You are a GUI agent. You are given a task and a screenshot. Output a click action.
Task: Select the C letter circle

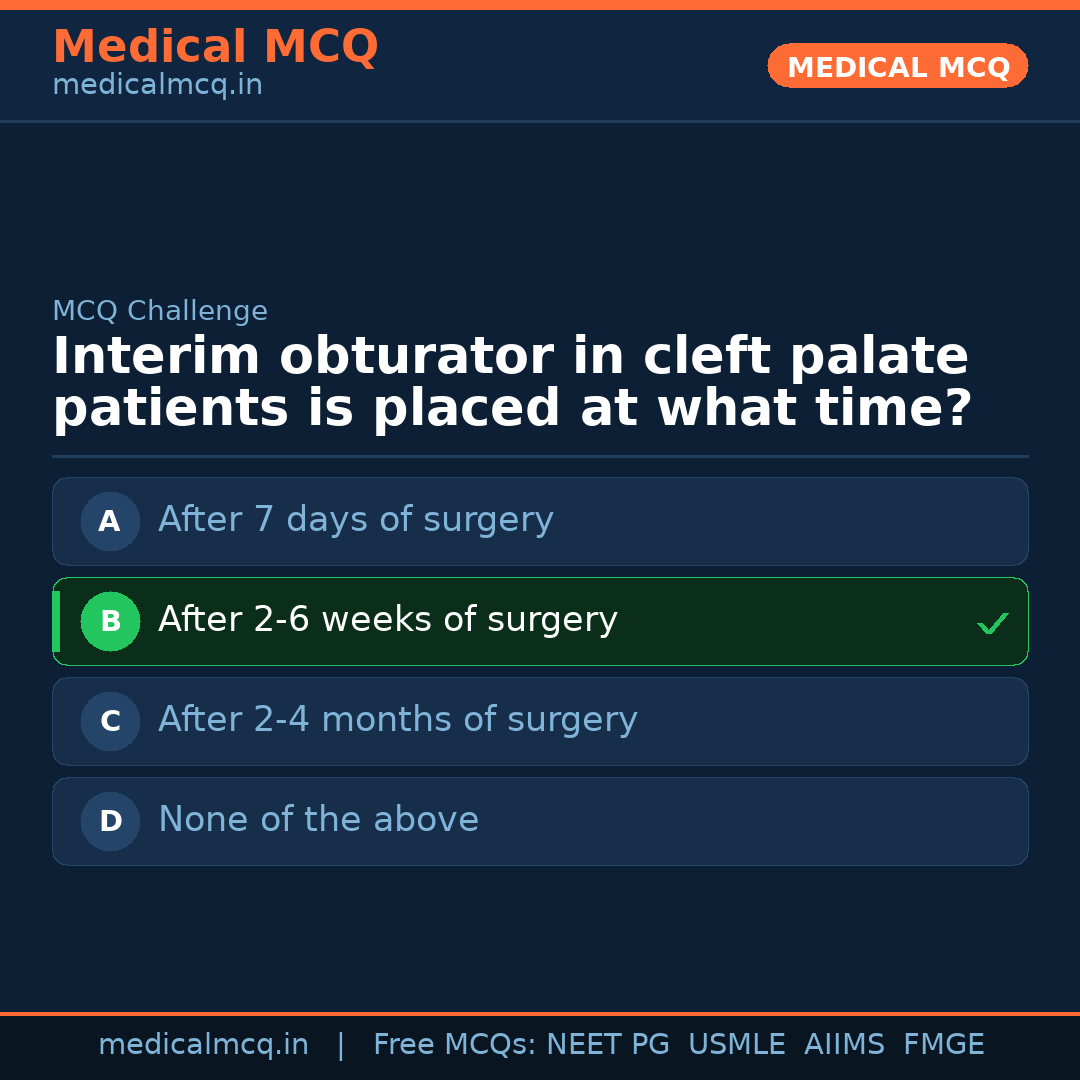coord(110,721)
